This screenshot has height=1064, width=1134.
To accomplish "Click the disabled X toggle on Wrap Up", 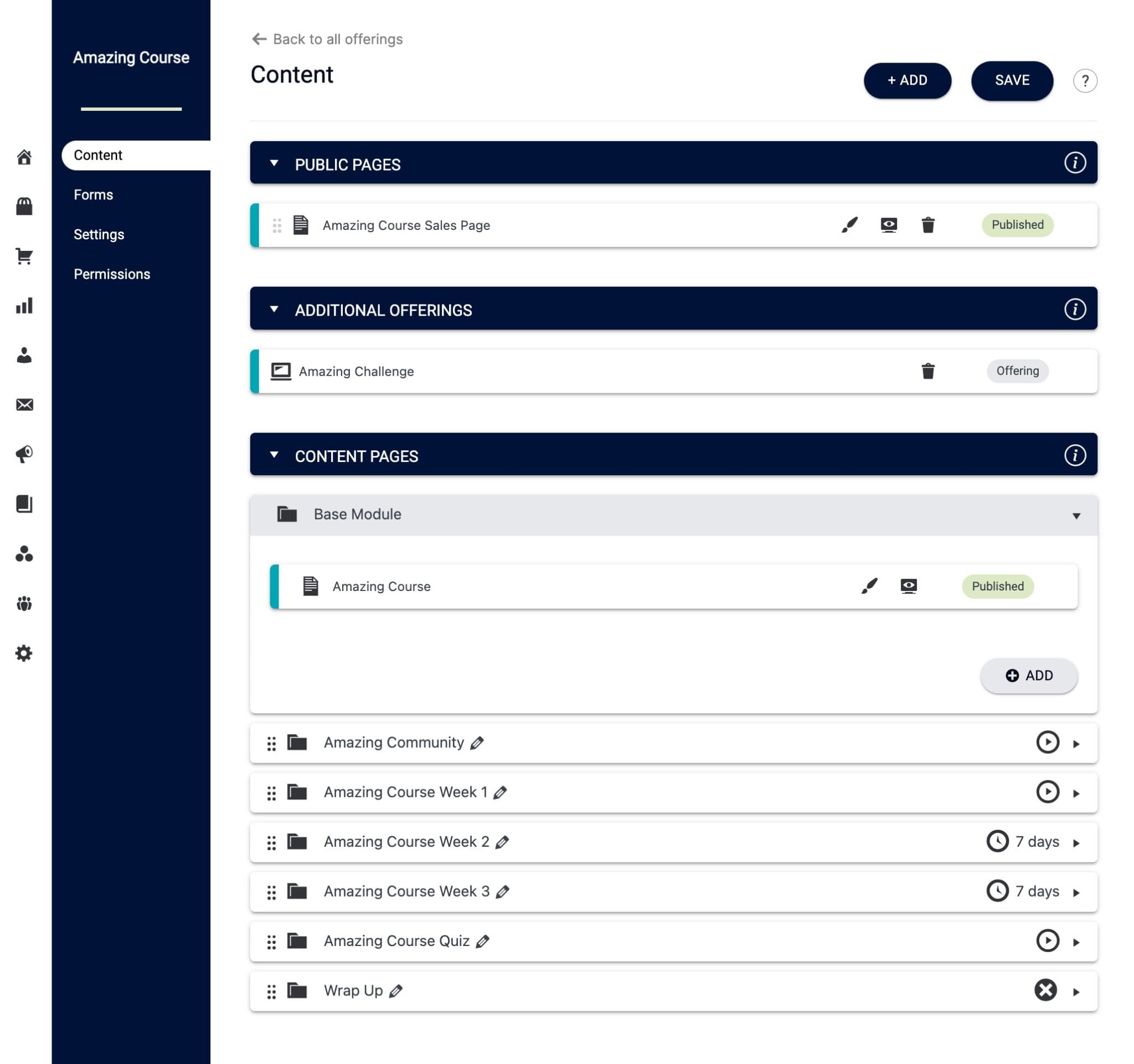I will pyautogui.click(x=1045, y=991).
